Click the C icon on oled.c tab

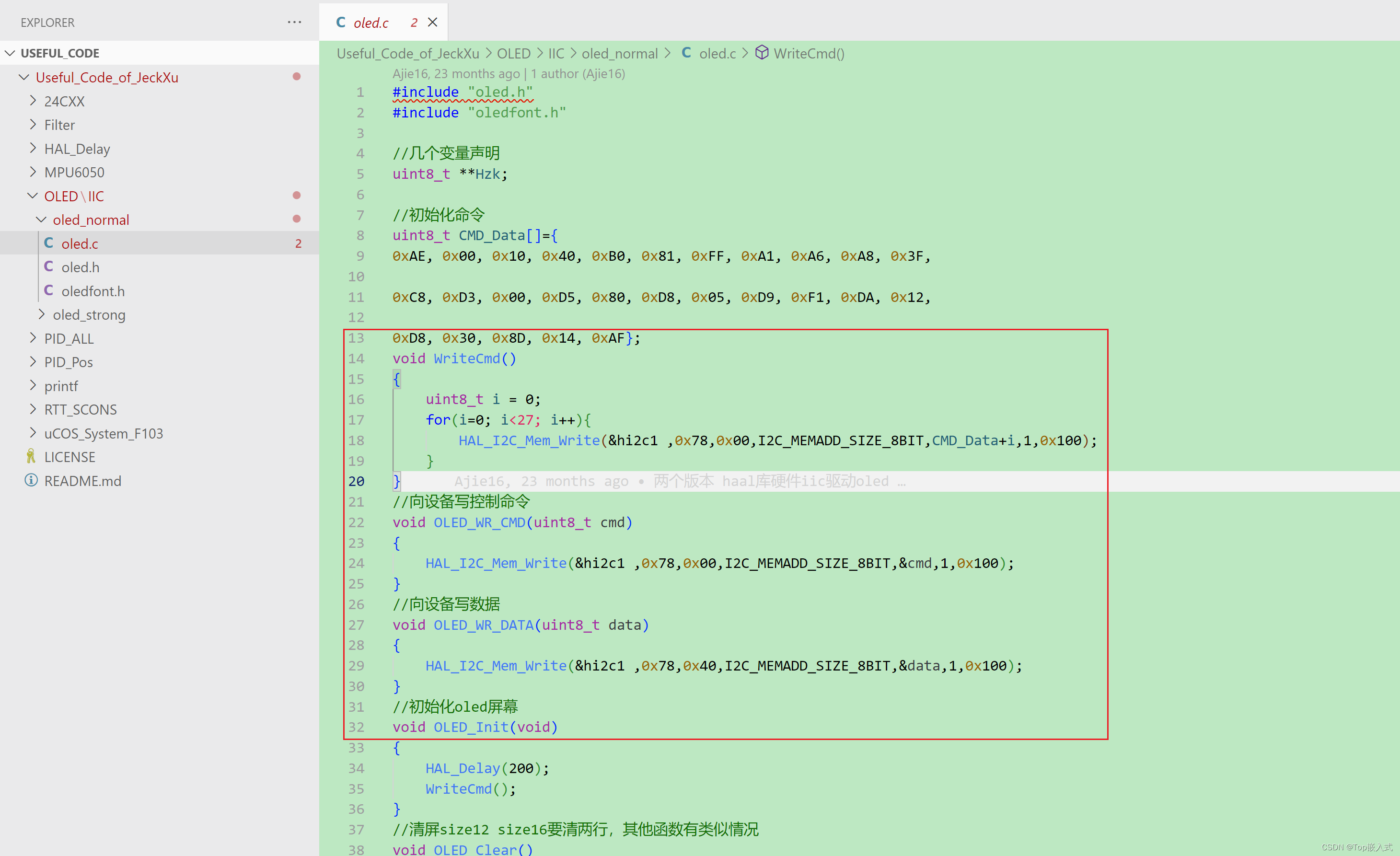[341, 22]
